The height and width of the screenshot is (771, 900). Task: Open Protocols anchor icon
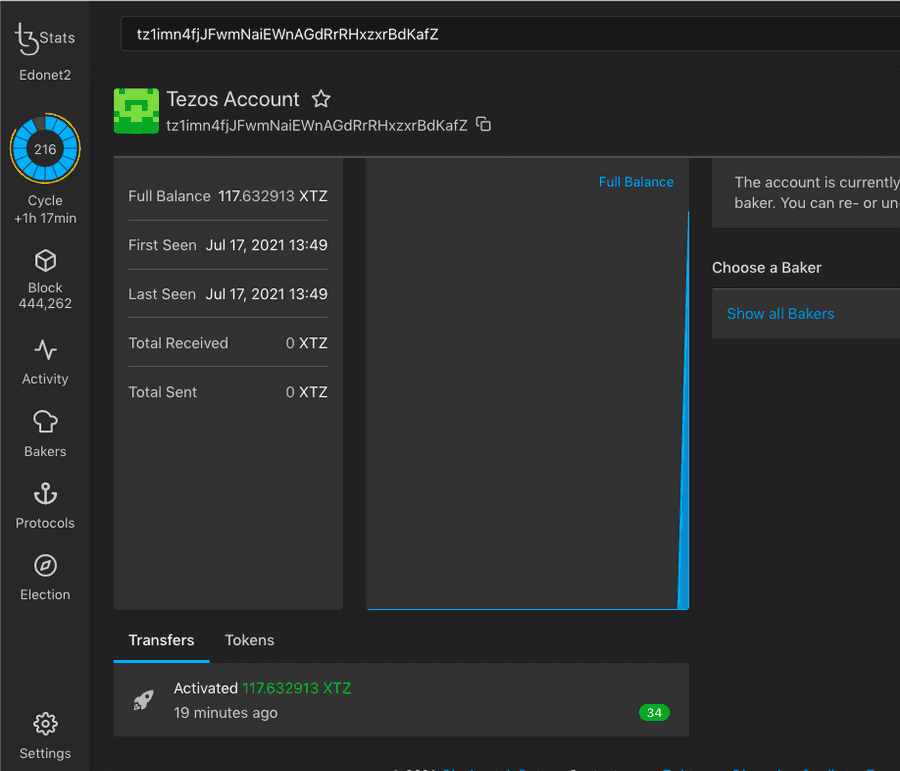pos(45,494)
